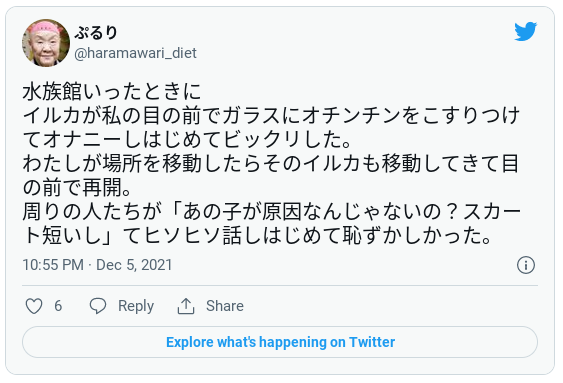Screen dimensions: 563x383
Task: Click the reply speech bubble icon
Action: click(x=98, y=306)
